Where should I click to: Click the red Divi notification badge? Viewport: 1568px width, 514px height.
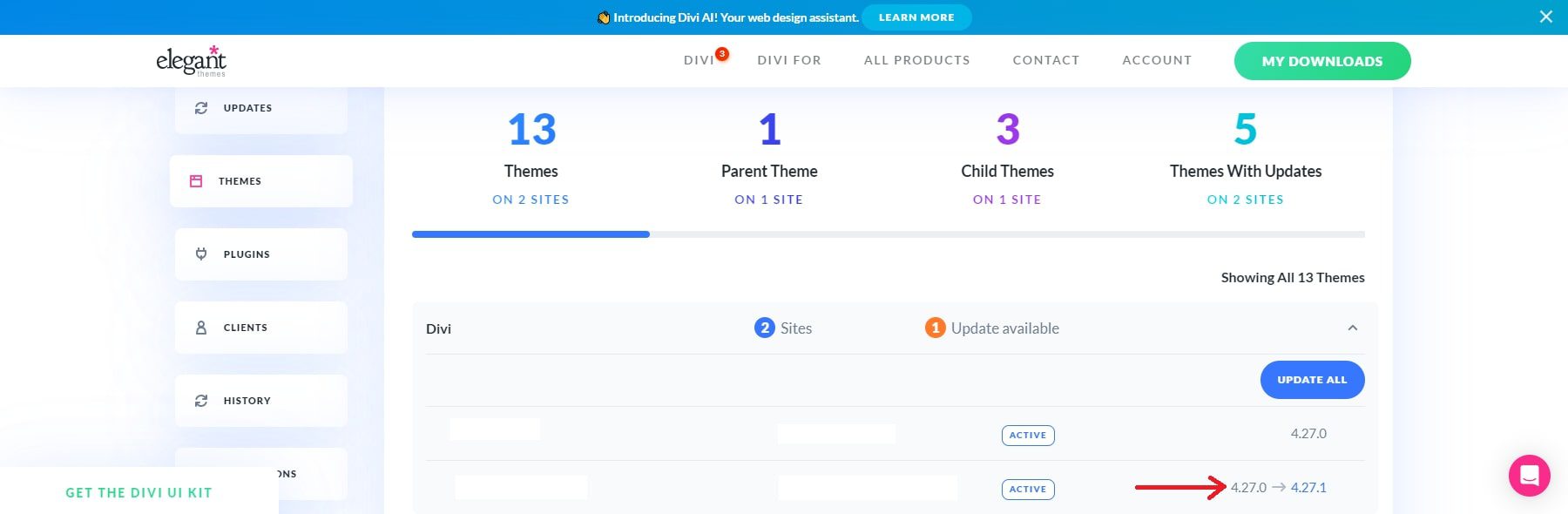722,54
